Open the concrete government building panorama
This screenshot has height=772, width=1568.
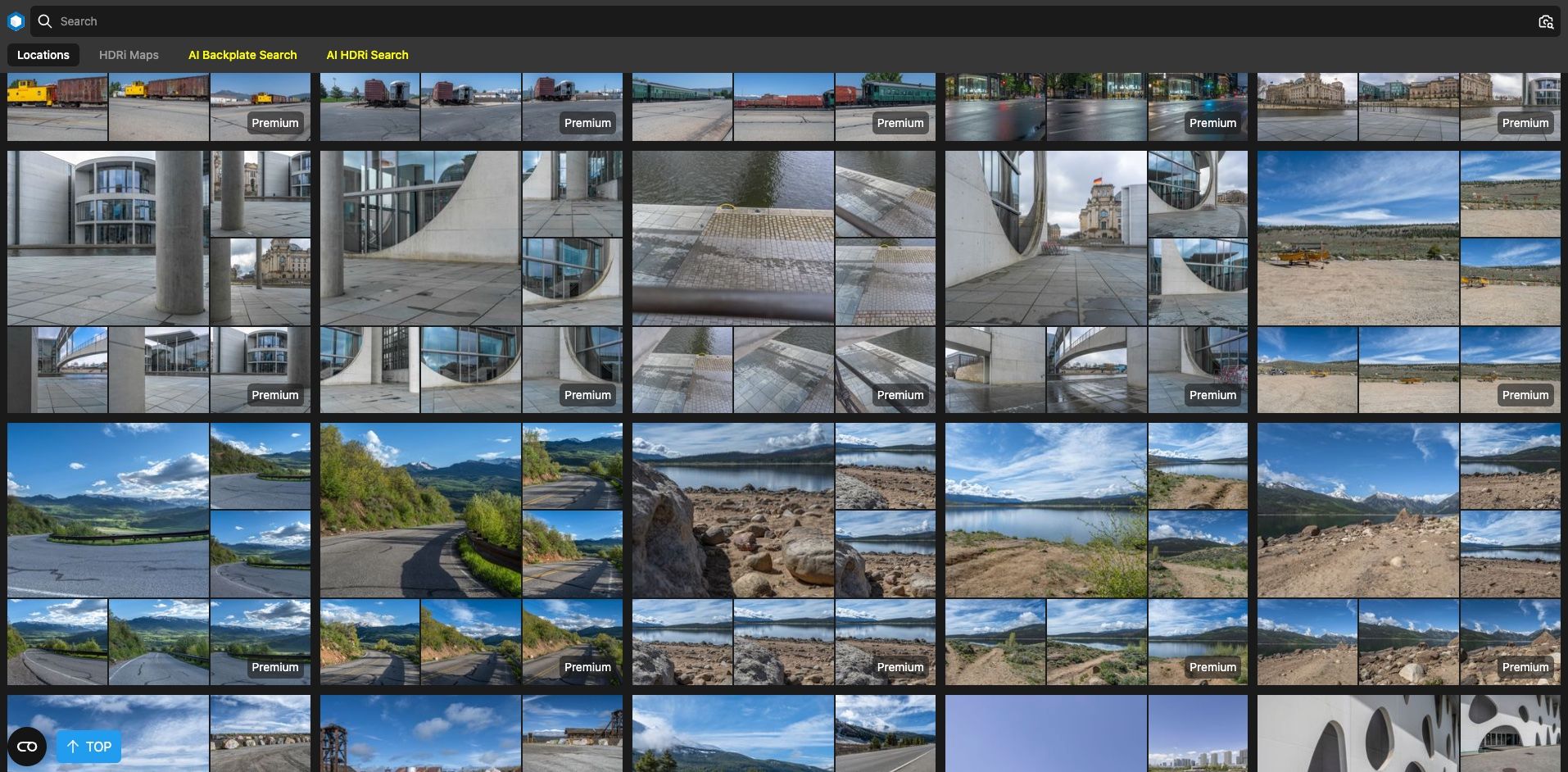(x=107, y=238)
